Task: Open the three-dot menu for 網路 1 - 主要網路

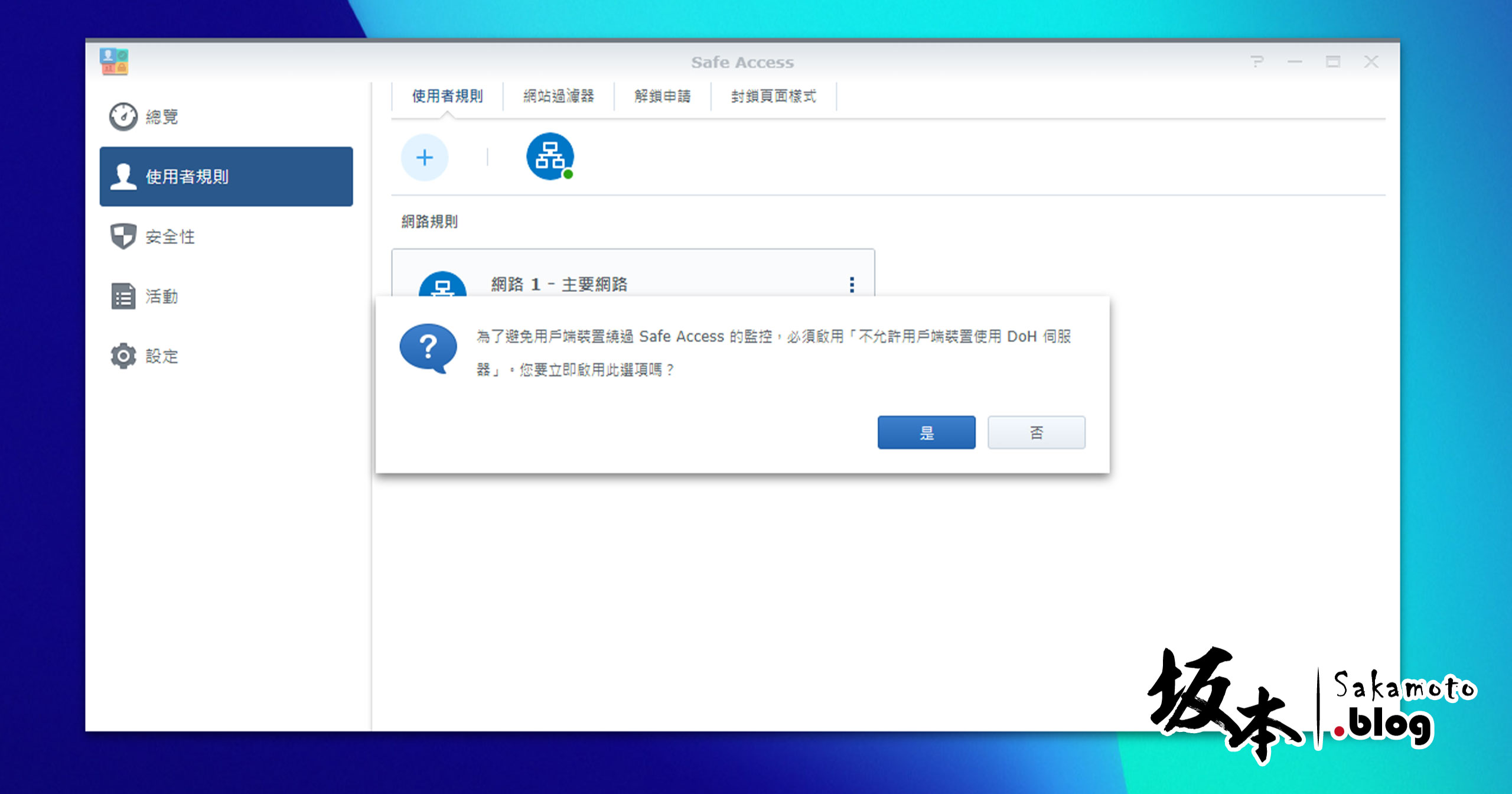Action: click(x=852, y=284)
